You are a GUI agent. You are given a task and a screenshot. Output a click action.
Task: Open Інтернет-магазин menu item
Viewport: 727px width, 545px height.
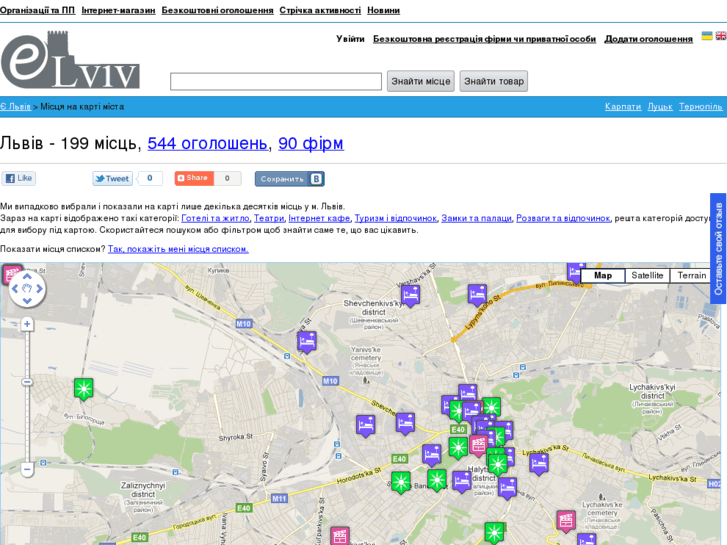coord(118,10)
